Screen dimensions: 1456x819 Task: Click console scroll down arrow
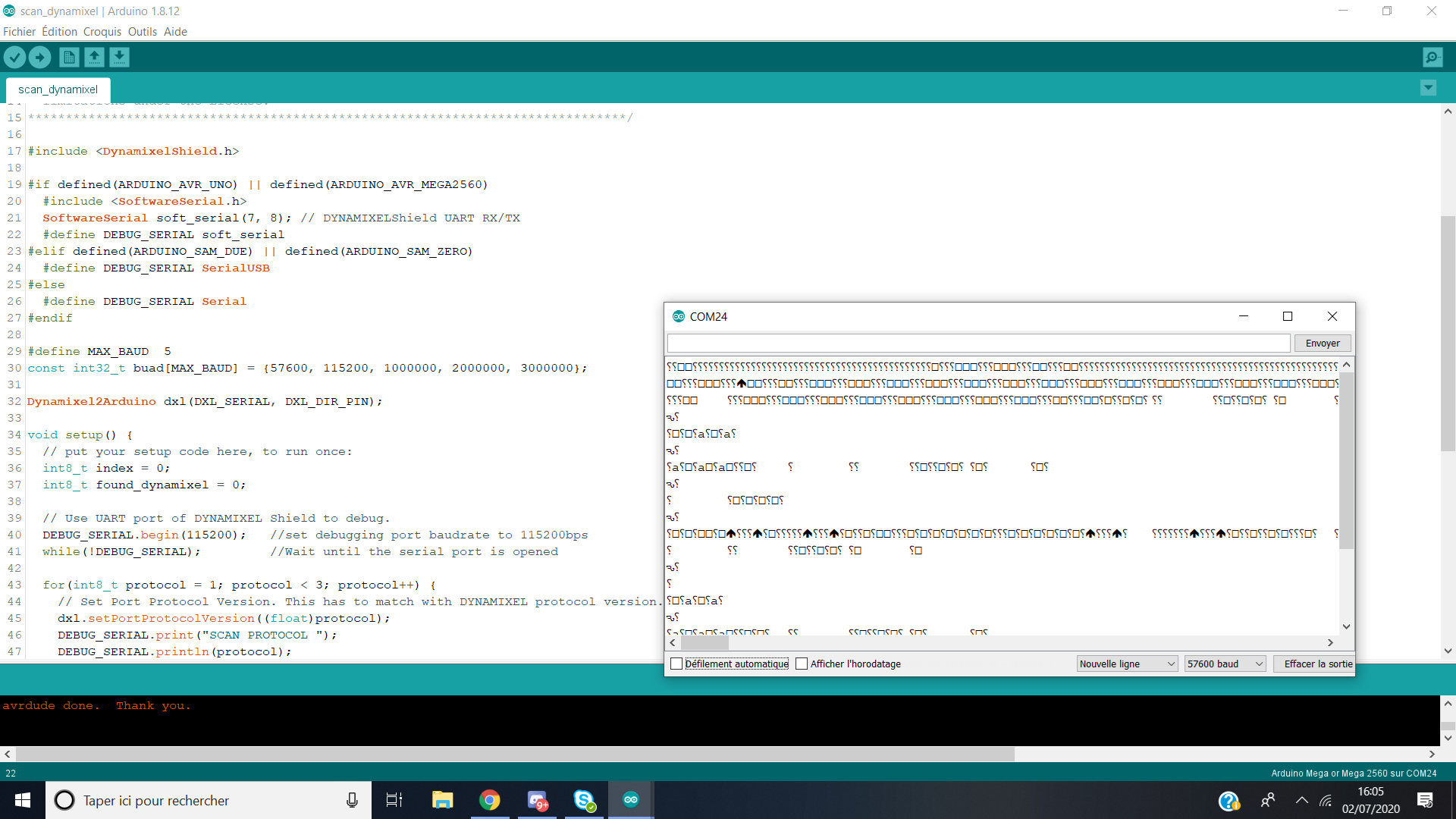1448,737
